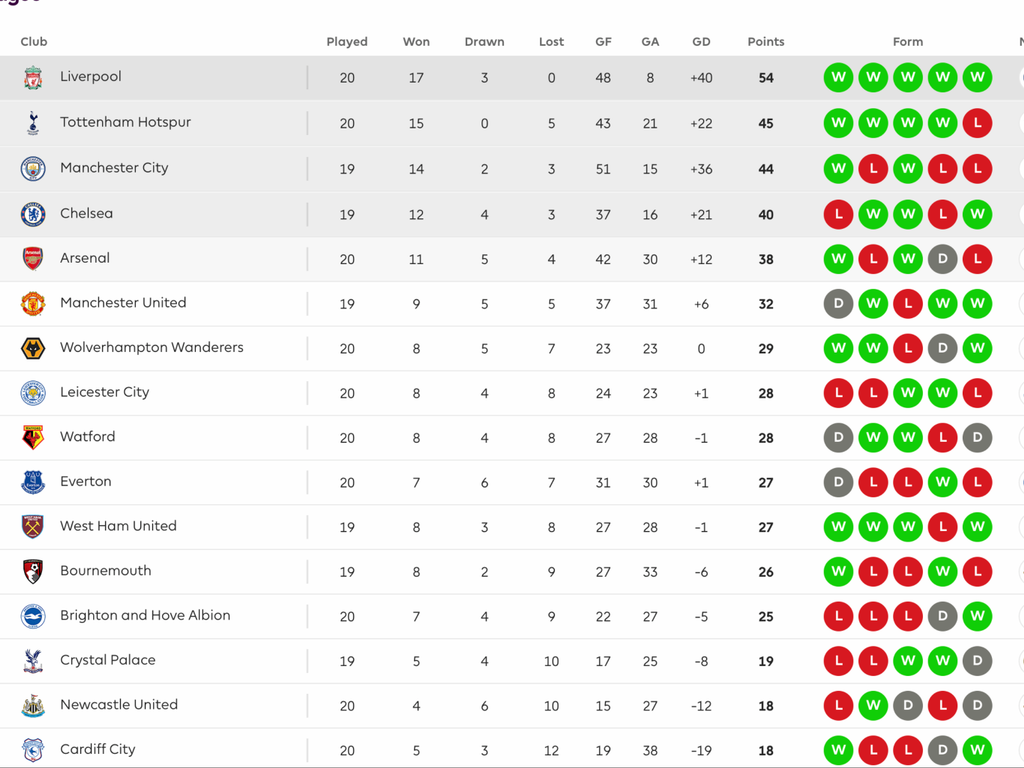Click the Tottenham Hotspur cockerel crest
Screen dimensions: 1024x768
(x=33, y=123)
